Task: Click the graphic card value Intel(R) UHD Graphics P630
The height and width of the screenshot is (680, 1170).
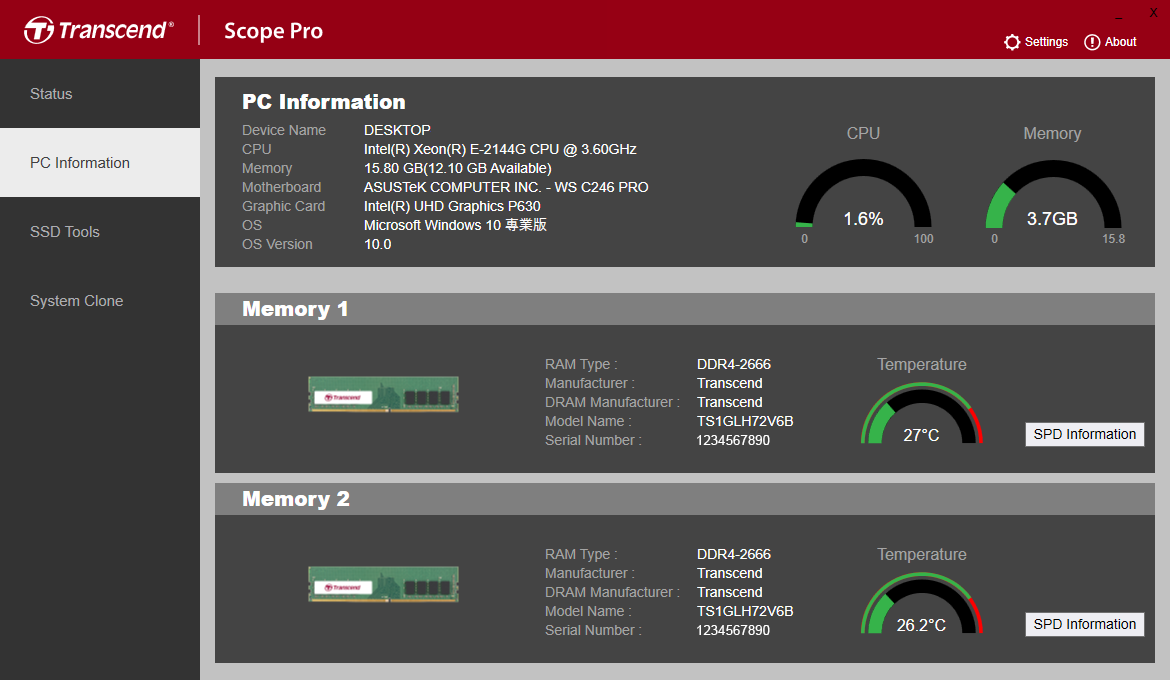Action: [x=452, y=206]
